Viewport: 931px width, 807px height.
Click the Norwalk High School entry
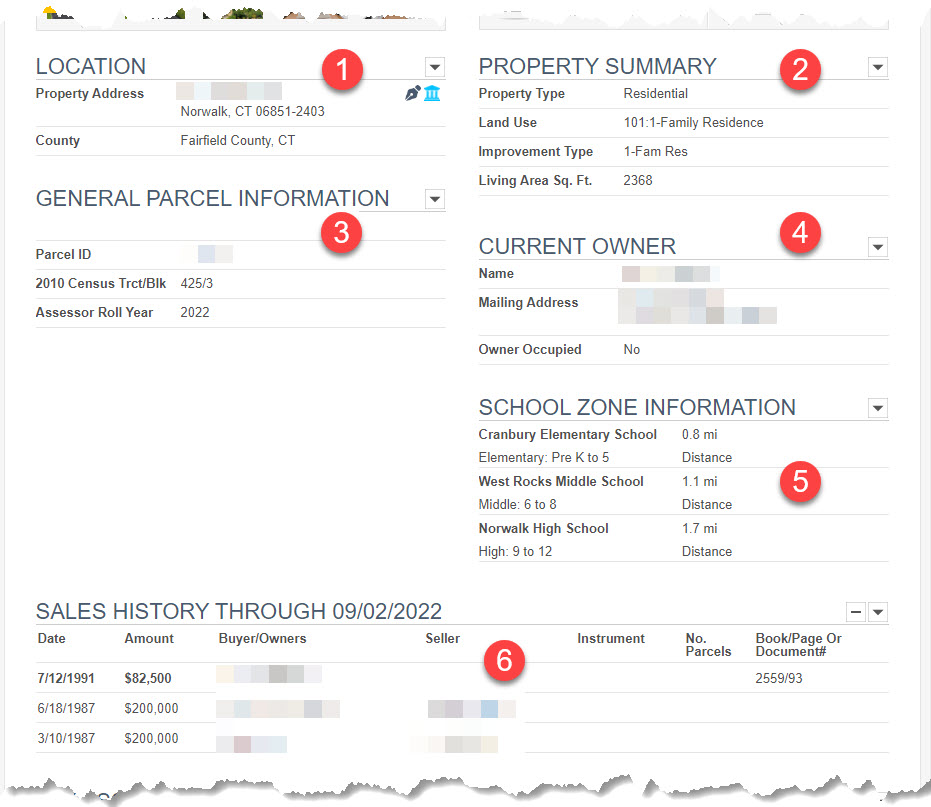pyautogui.click(x=543, y=528)
